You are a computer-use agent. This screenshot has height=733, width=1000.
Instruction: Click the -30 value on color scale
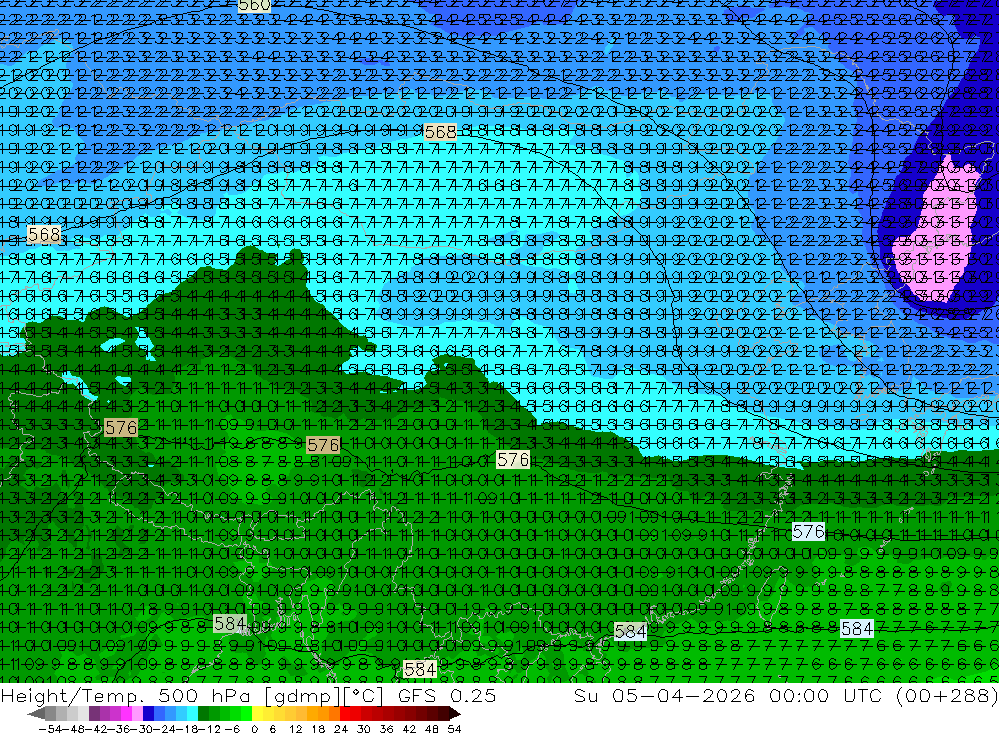[140, 729]
